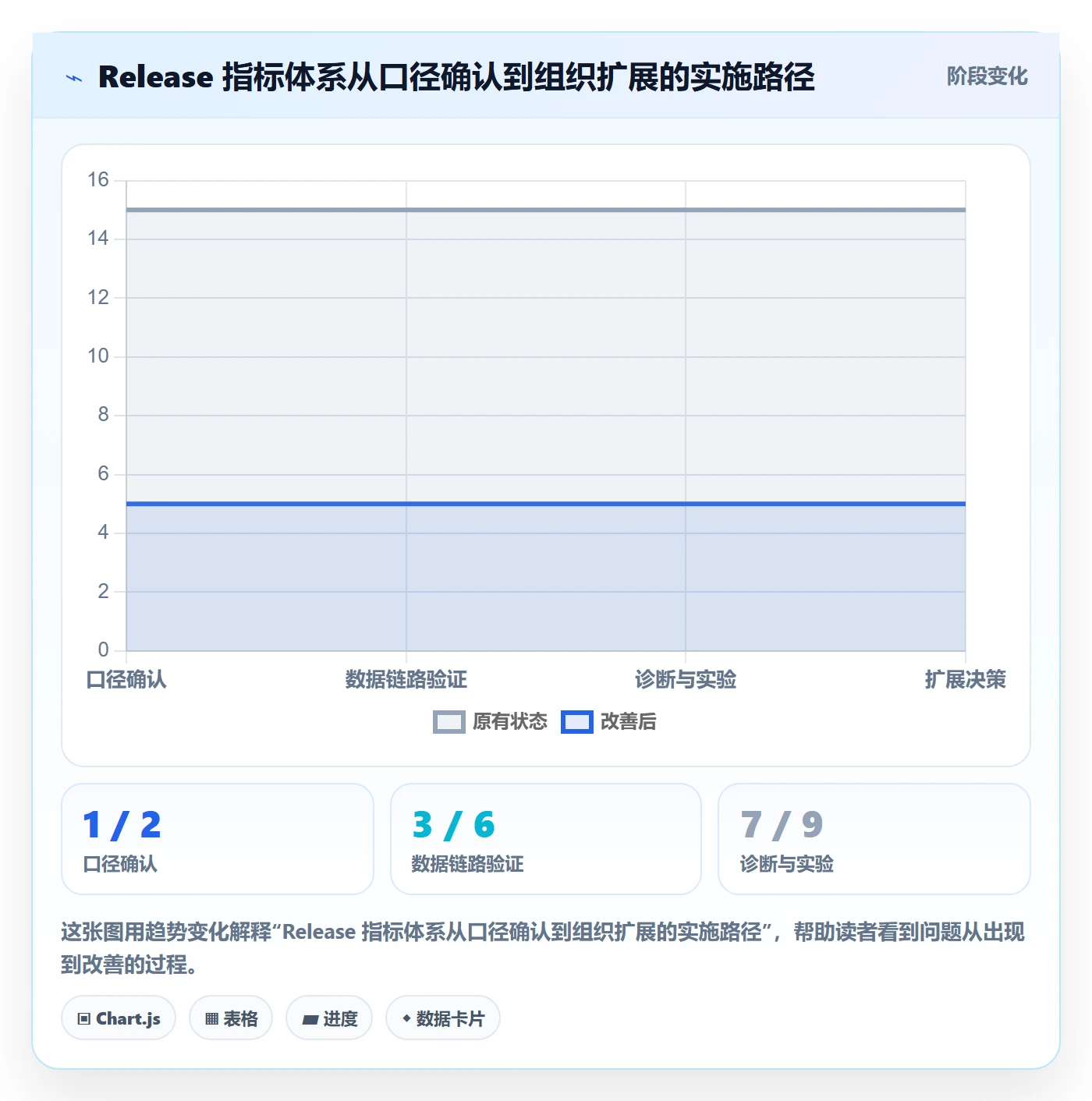Select the Release 指标体系 heading text
1092x1101 pixels.
pyautogui.click(x=456, y=77)
